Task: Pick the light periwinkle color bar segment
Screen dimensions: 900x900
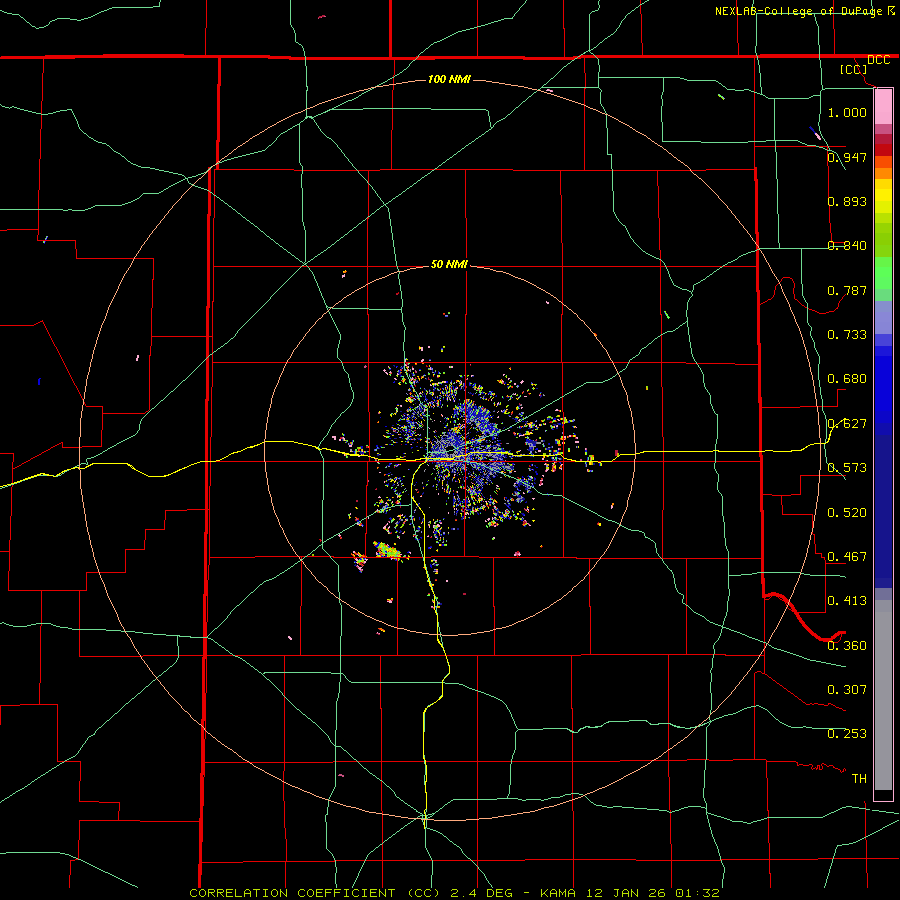Action: click(x=883, y=317)
